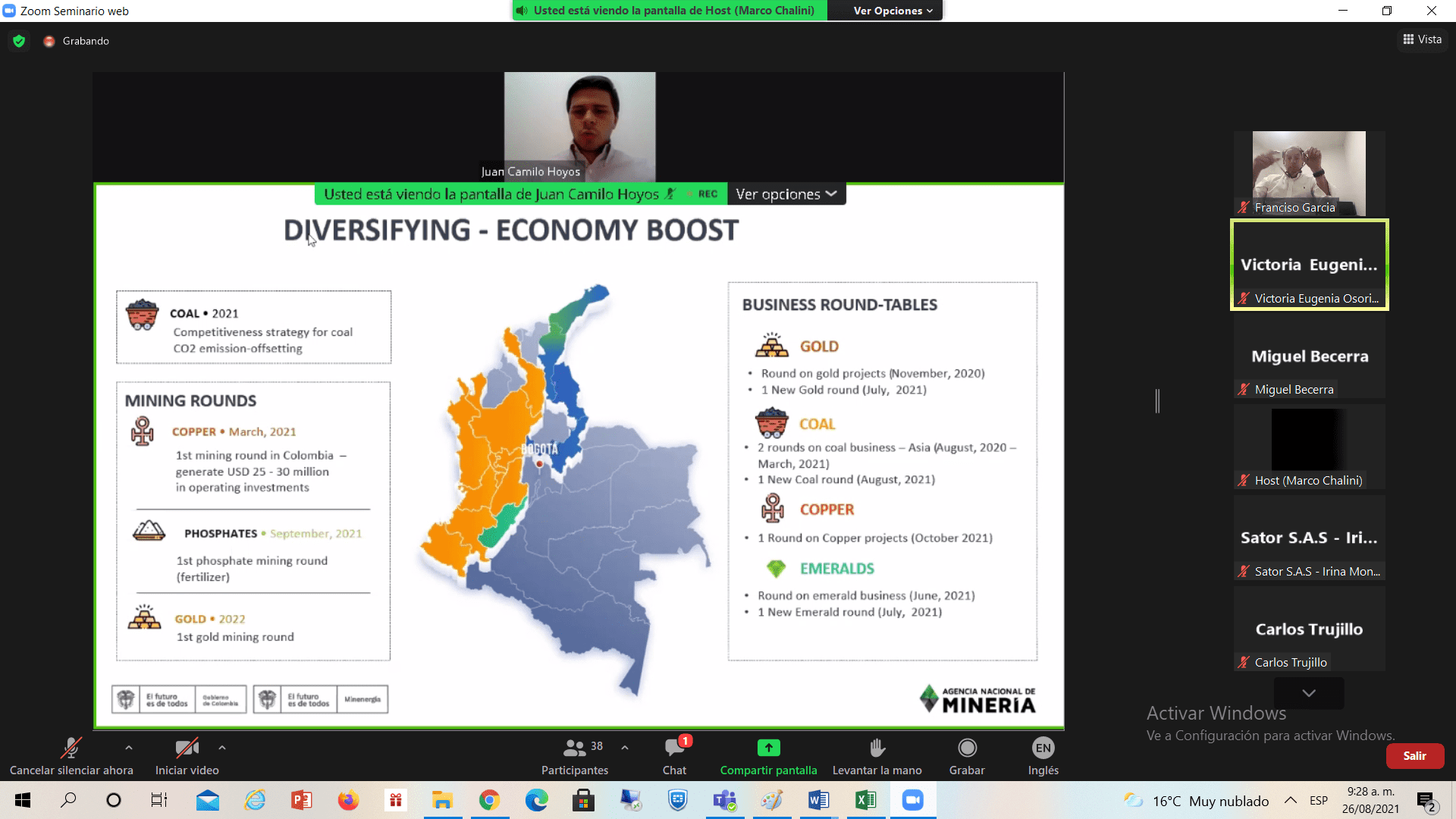Image resolution: width=1456 pixels, height=819 pixels.
Task: Click the divider handle beside the participant strip
Action: point(1157,400)
